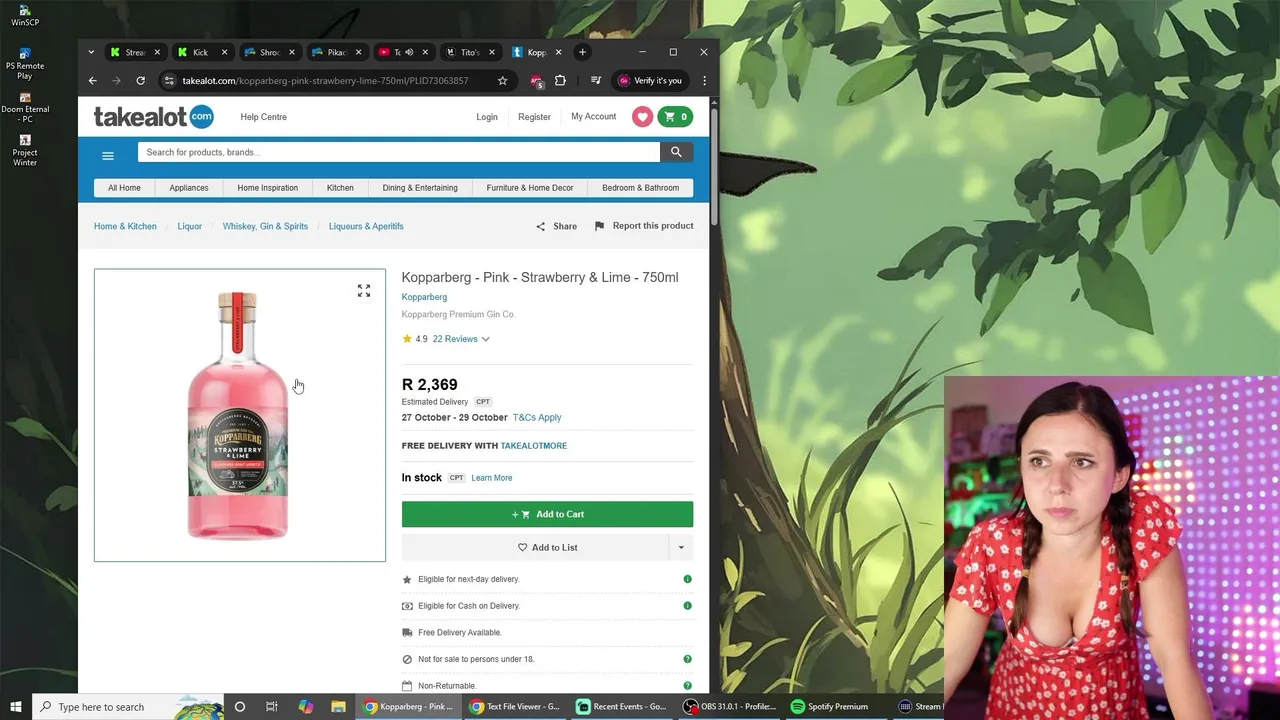Open Chrome extensions puzzle icon
Viewport: 1280px width, 720px height.
(x=560, y=81)
